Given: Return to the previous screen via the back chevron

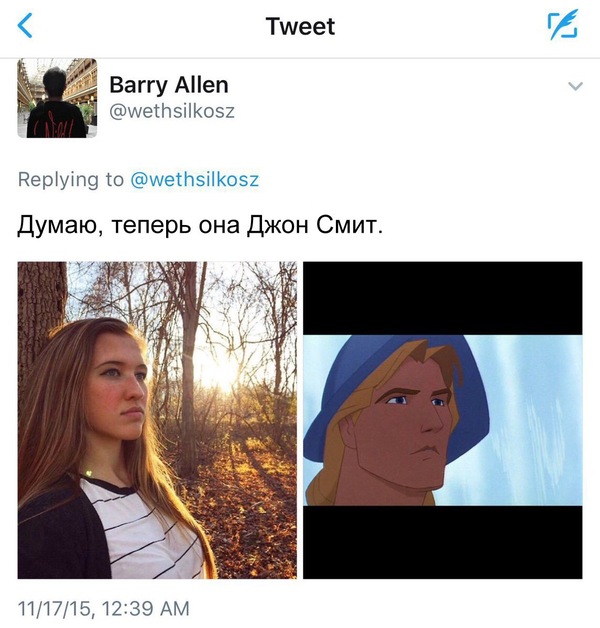Looking at the screenshot, I should [25, 26].
